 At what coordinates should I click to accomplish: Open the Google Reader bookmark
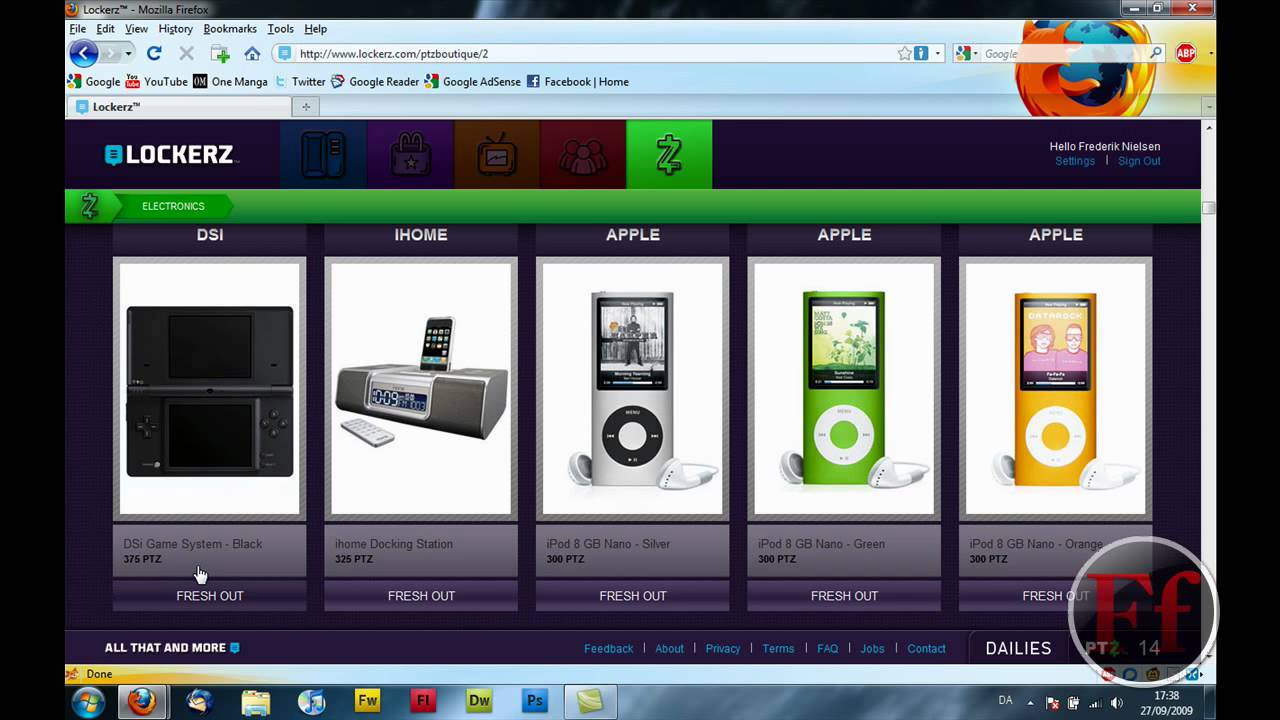click(375, 82)
